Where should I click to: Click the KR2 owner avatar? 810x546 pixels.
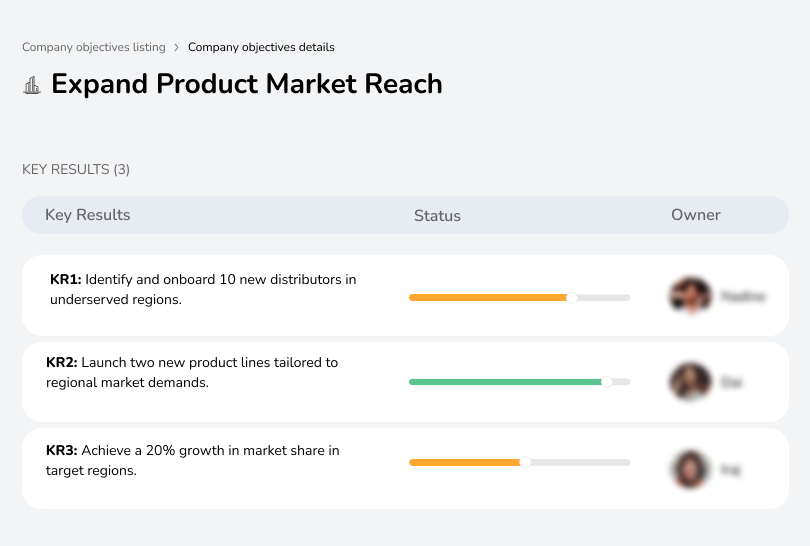click(691, 381)
